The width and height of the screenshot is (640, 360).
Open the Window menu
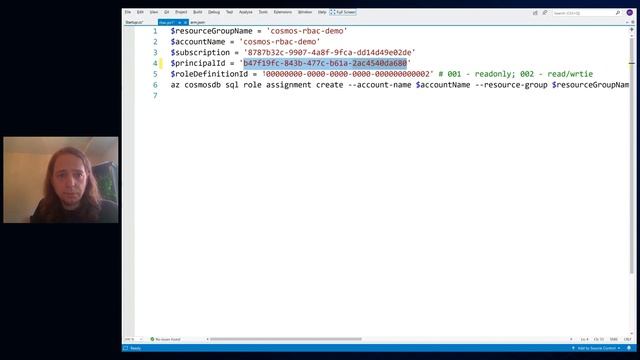tap(305, 12)
